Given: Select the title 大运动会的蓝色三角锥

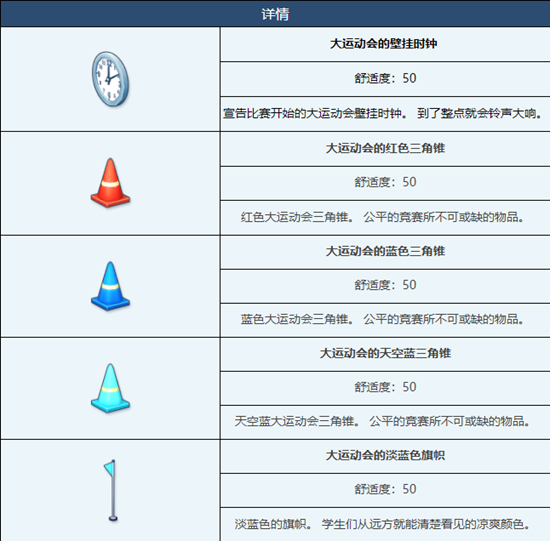Looking at the screenshot, I should (x=385, y=251).
